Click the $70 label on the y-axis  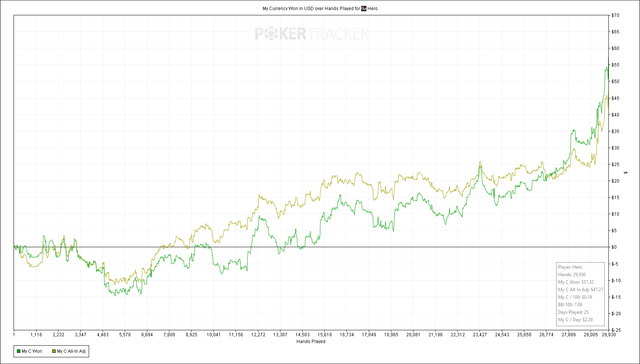click(615, 15)
